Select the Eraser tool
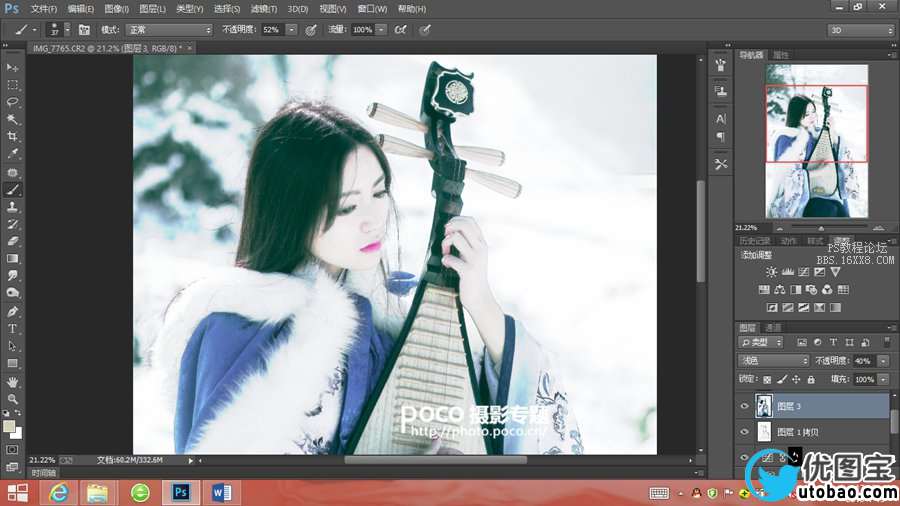 coord(12,241)
